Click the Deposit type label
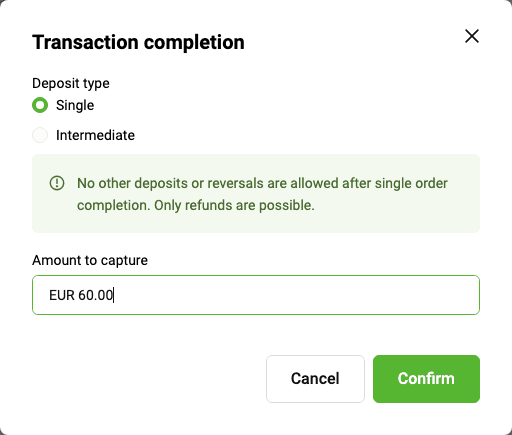The height and width of the screenshot is (435, 512). [x=71, y=83]
